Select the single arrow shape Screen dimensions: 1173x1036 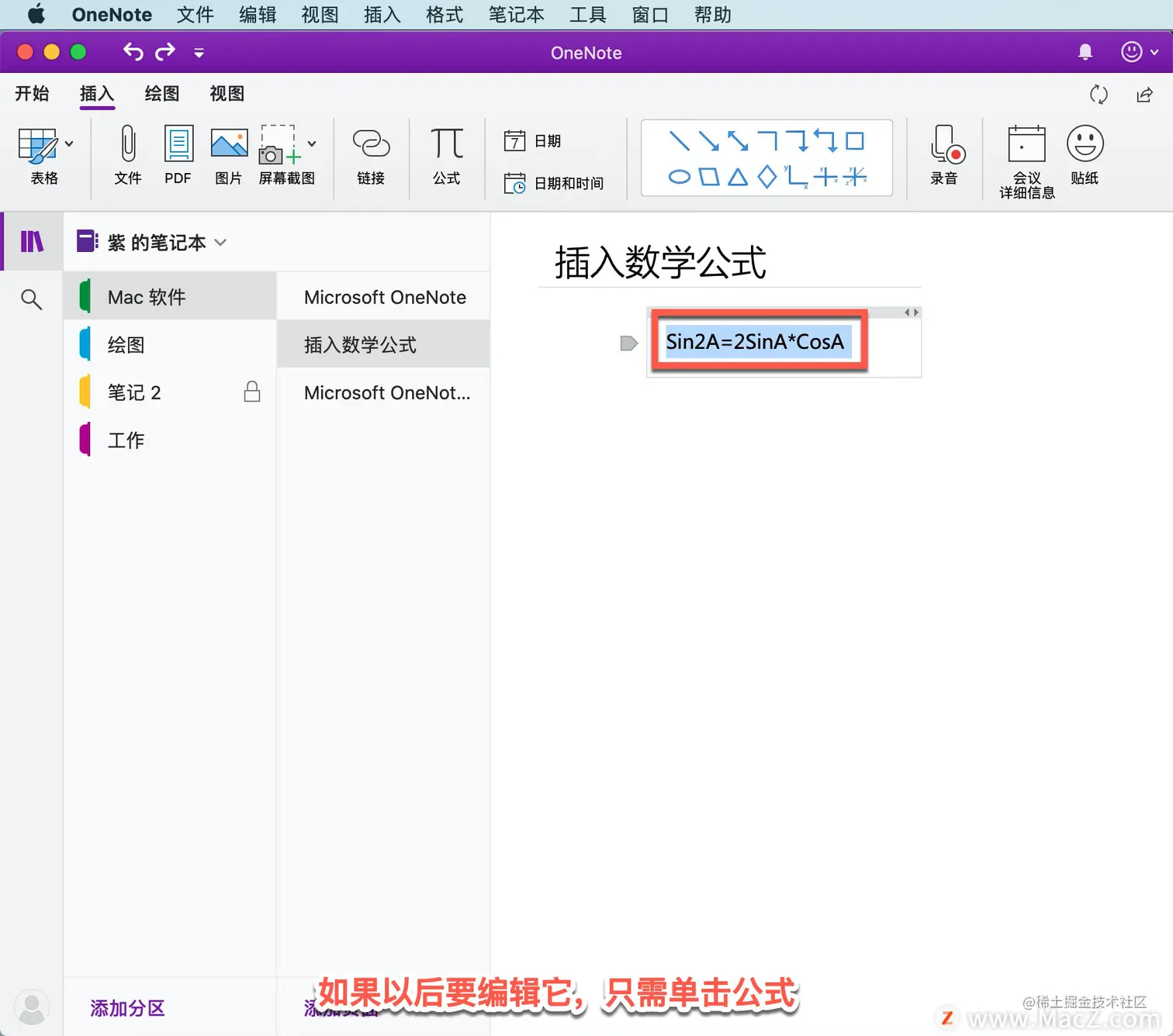708,141
